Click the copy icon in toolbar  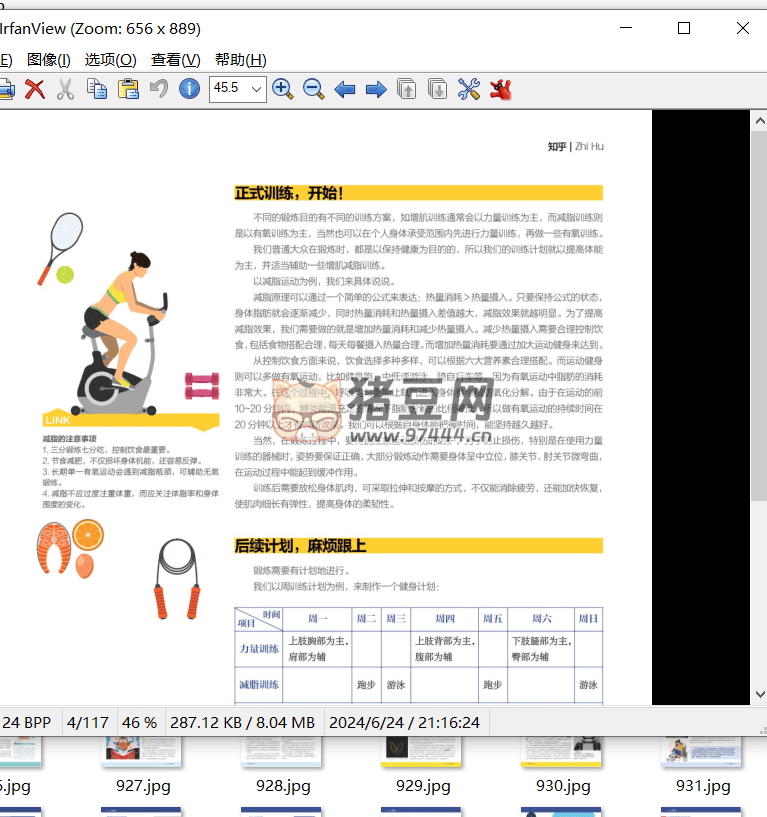tap(97, 89)
